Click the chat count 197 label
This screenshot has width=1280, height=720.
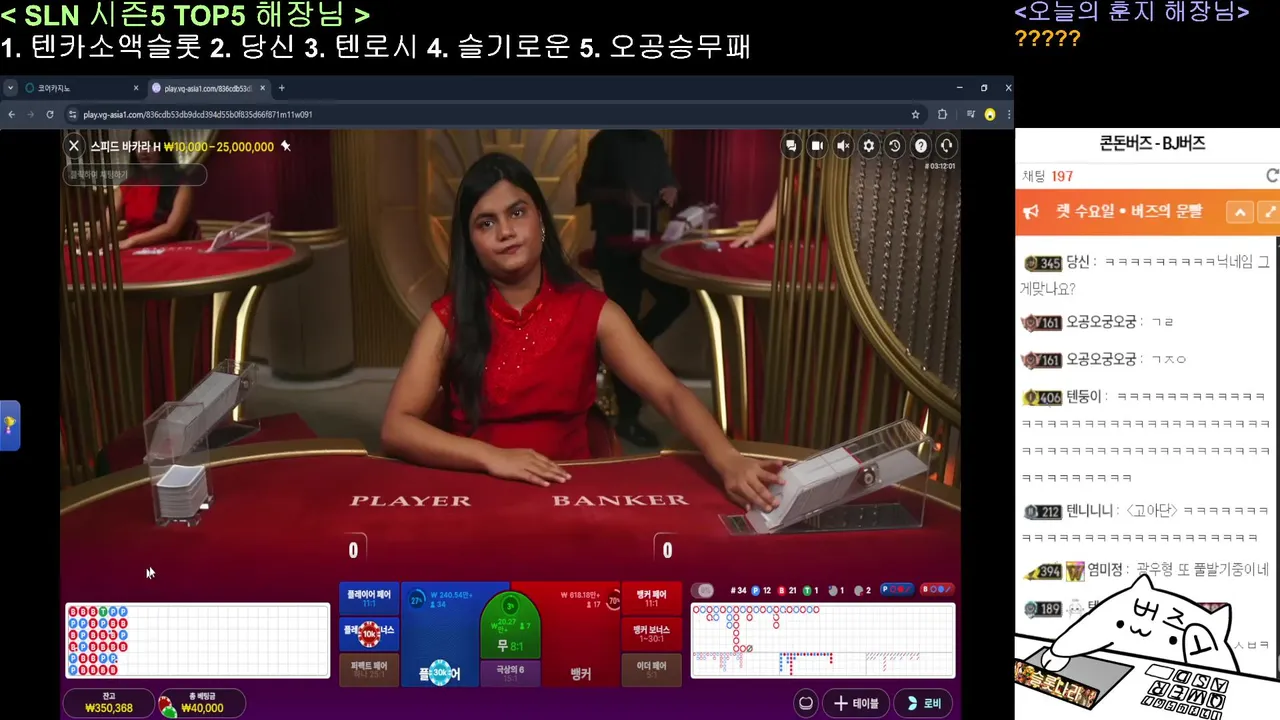click(1047, 176)
